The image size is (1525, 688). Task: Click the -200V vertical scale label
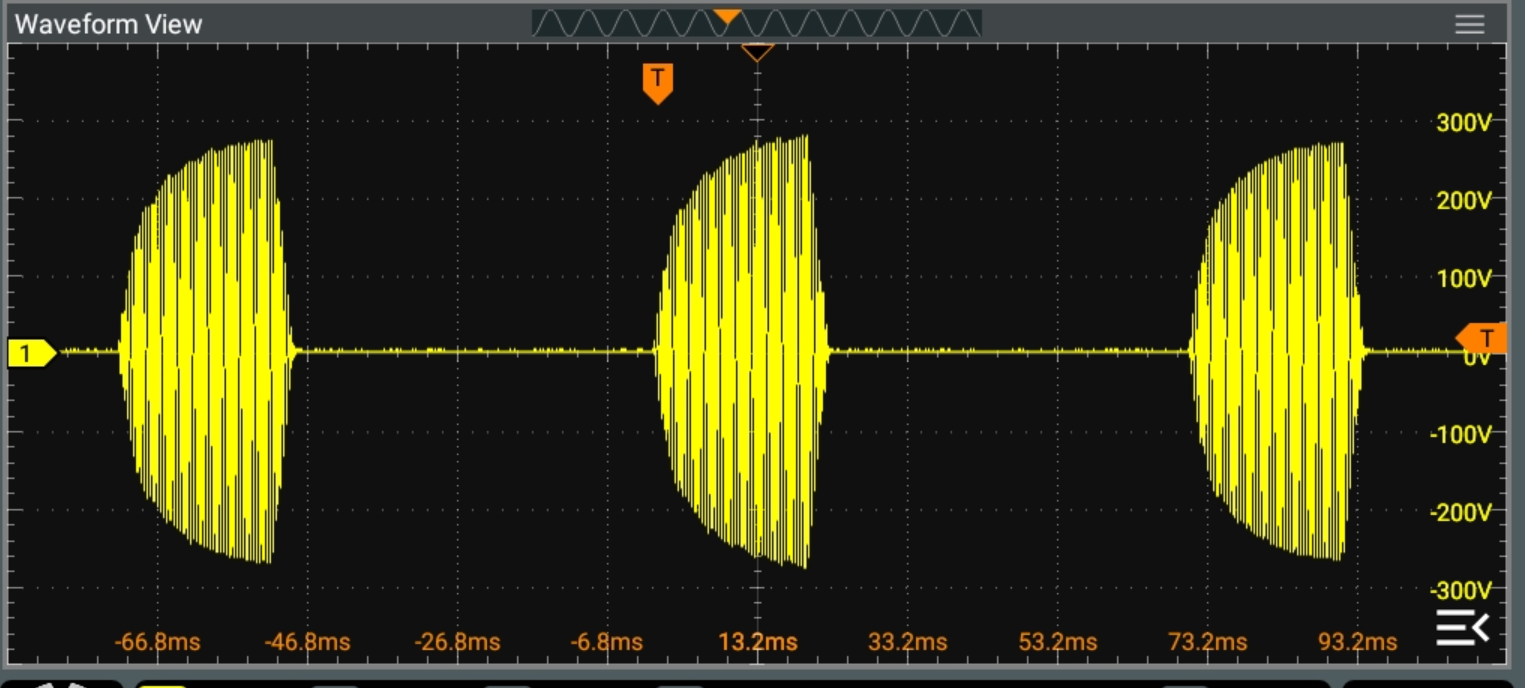click(1460, 512)
